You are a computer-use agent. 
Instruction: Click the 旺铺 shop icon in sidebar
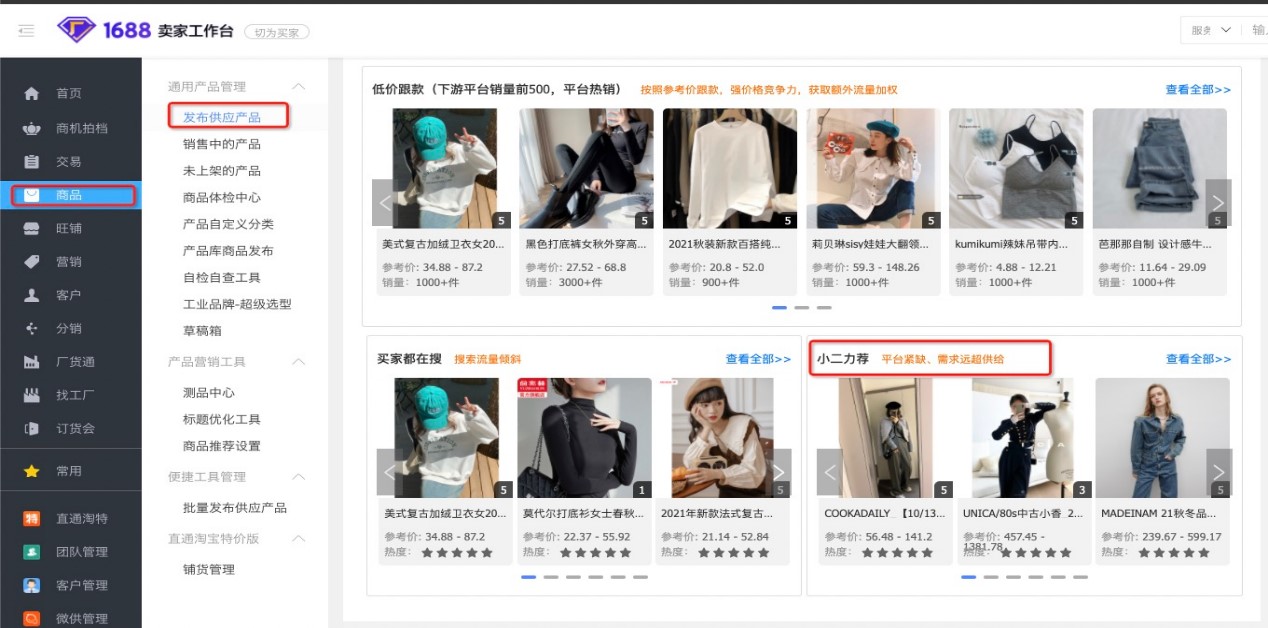(x=31, y=228)
